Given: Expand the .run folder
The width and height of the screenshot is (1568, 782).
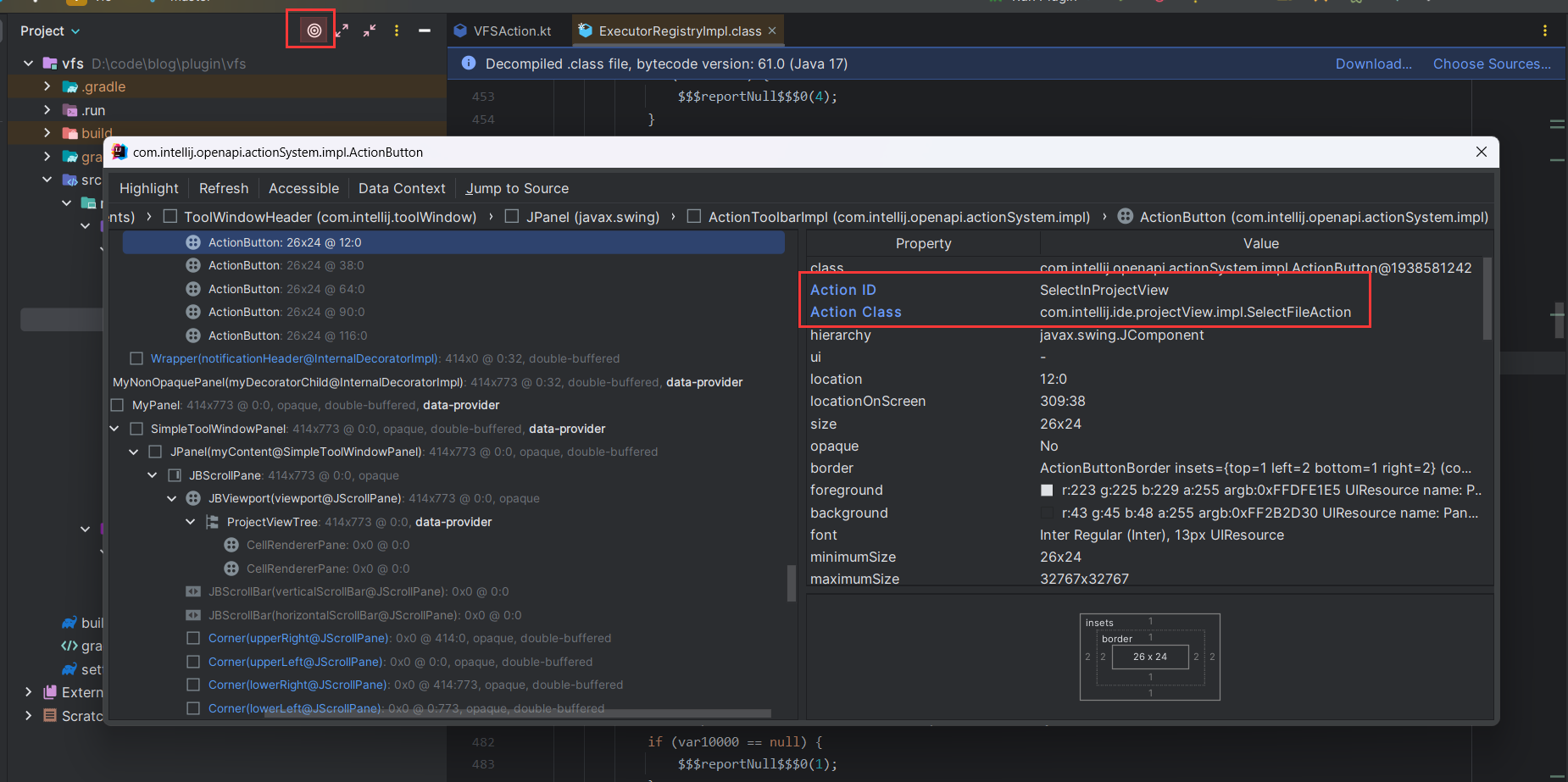Looking at the screenshot, I should [47, 110].
